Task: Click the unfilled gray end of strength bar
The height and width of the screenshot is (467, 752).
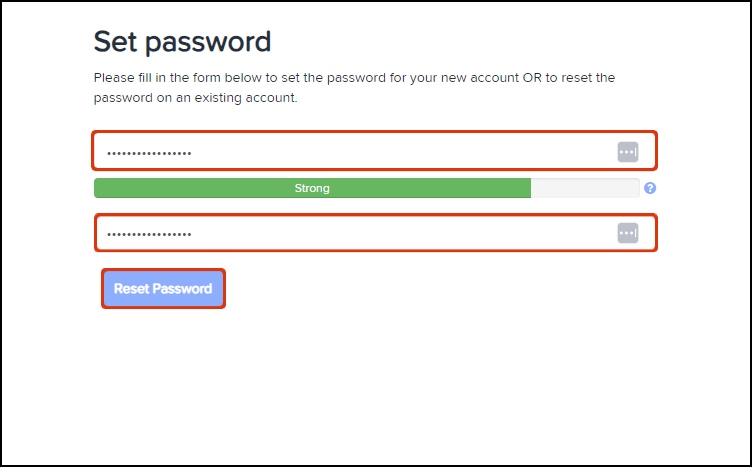Action: 585,188
